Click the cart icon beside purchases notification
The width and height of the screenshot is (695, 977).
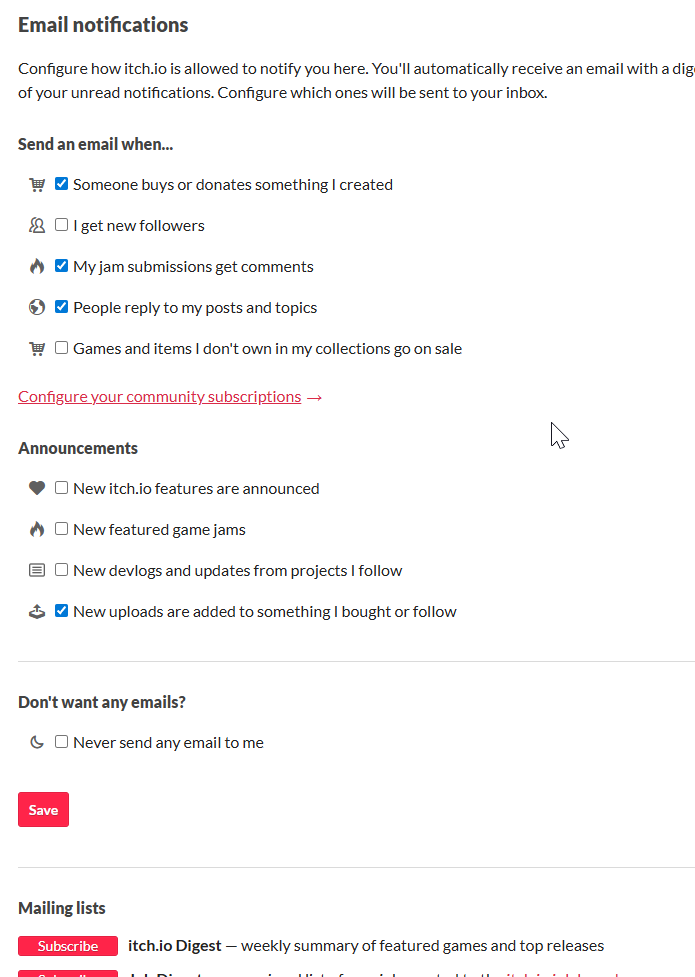pyautogui.click(x=37, y=184)
